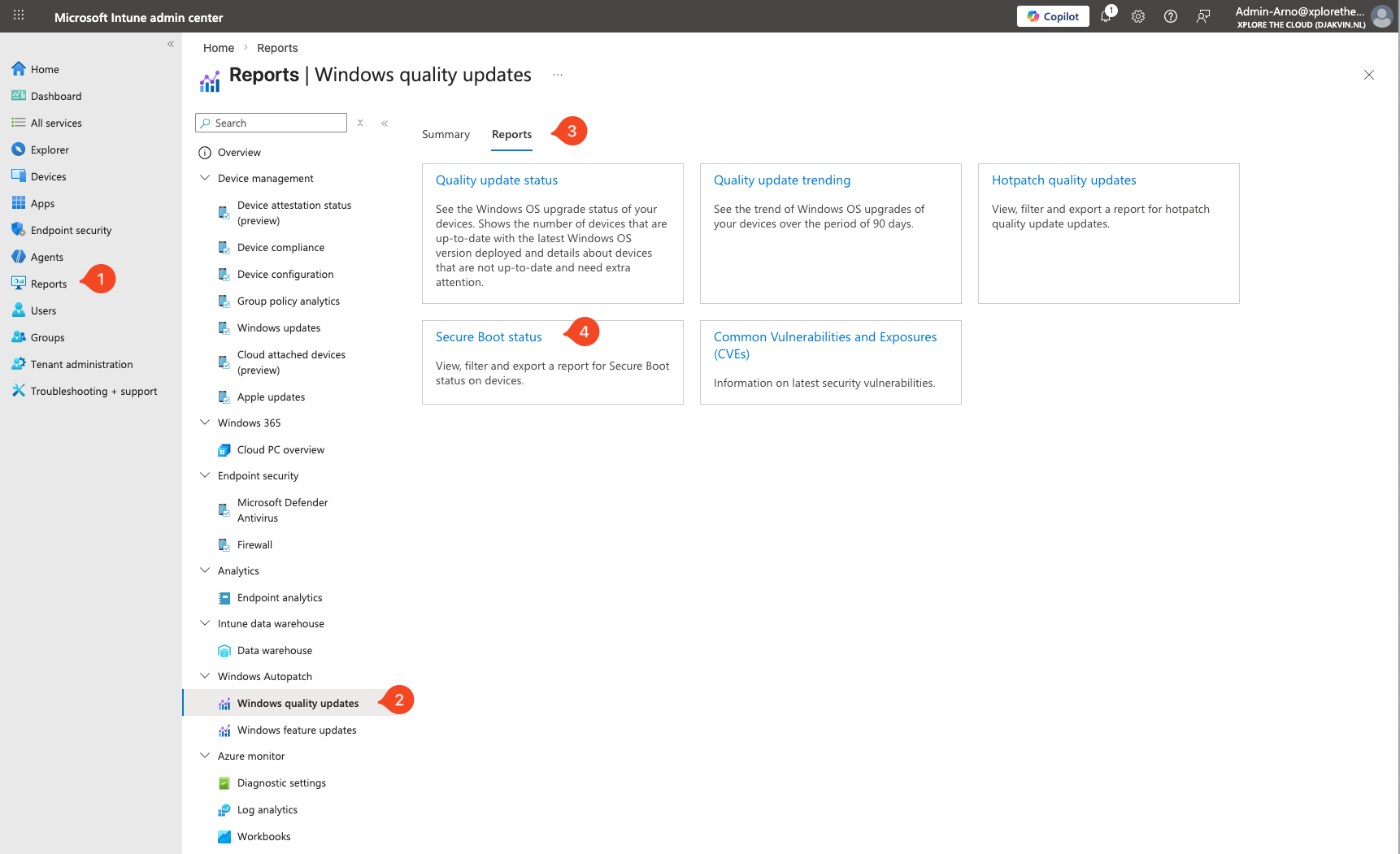Open the notifications bell icon
The height and width of the screenshot is (854, 1400).
(x=1106, y=16)
